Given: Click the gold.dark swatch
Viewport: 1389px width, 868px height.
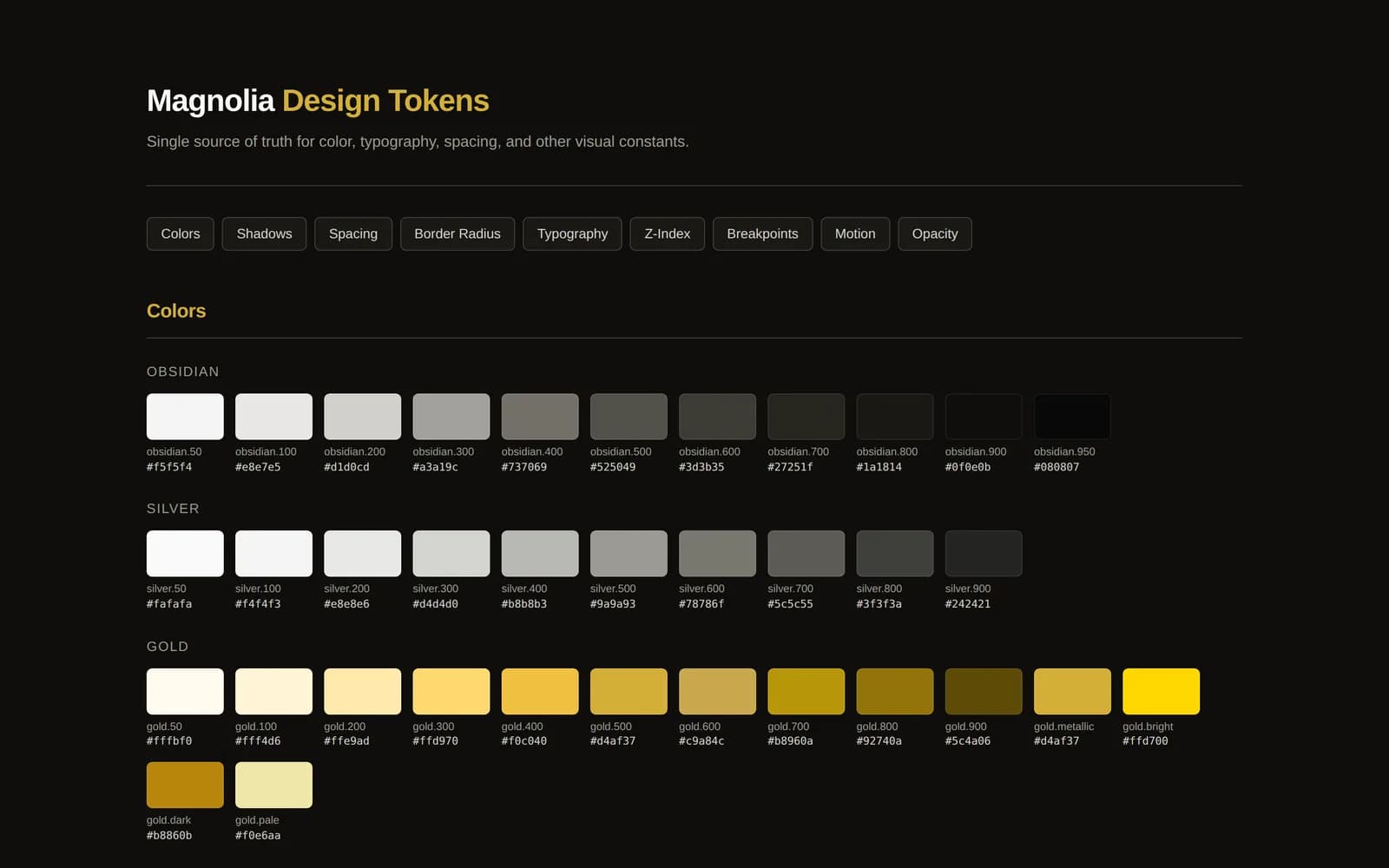Looking at the screenshot, I should coord(185,786).
